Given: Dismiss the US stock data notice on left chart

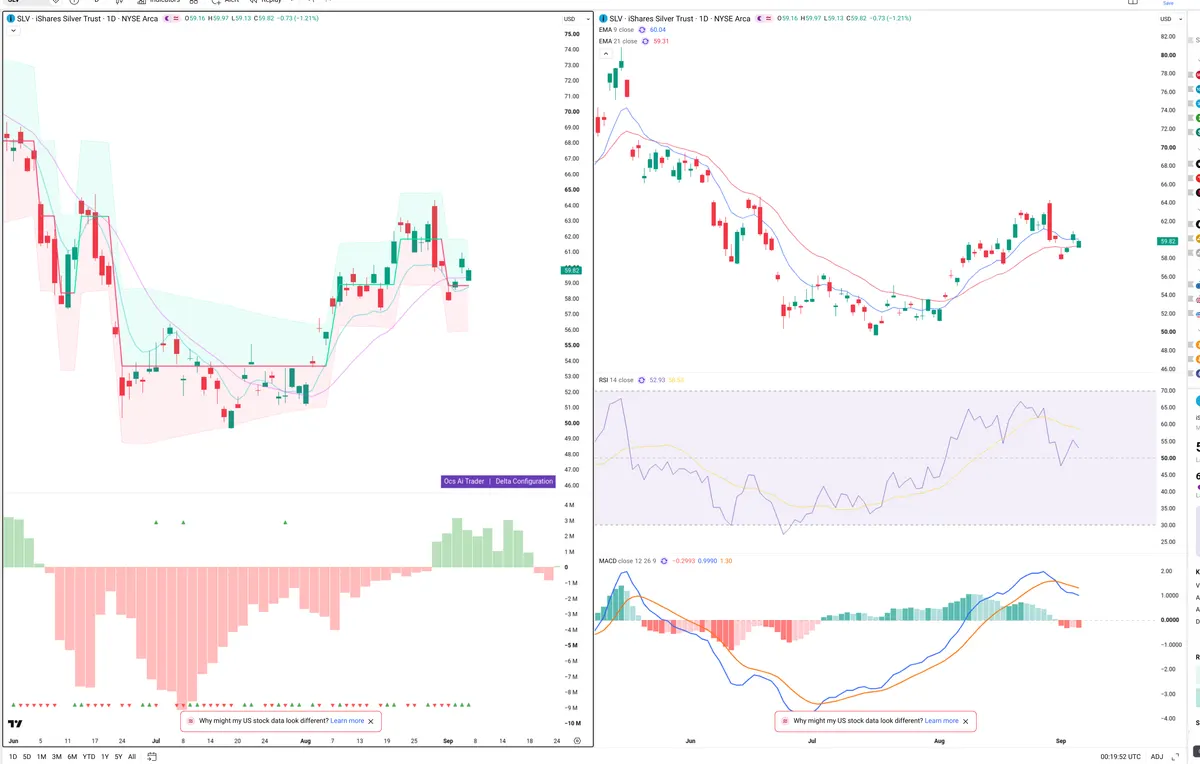Looking at the screenshot, I should coord(371,720).
